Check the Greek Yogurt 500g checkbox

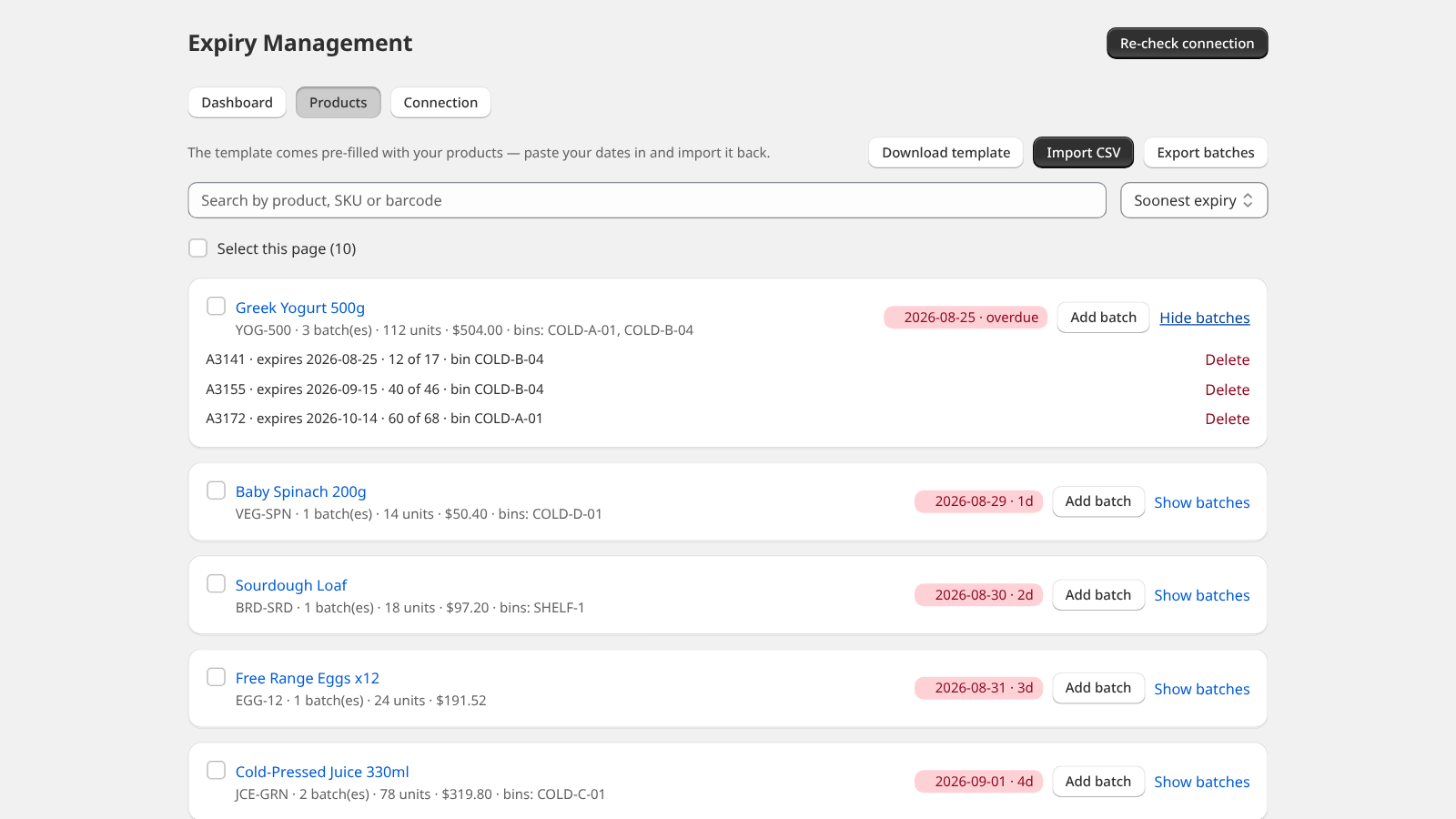click(x=216, y=306)
